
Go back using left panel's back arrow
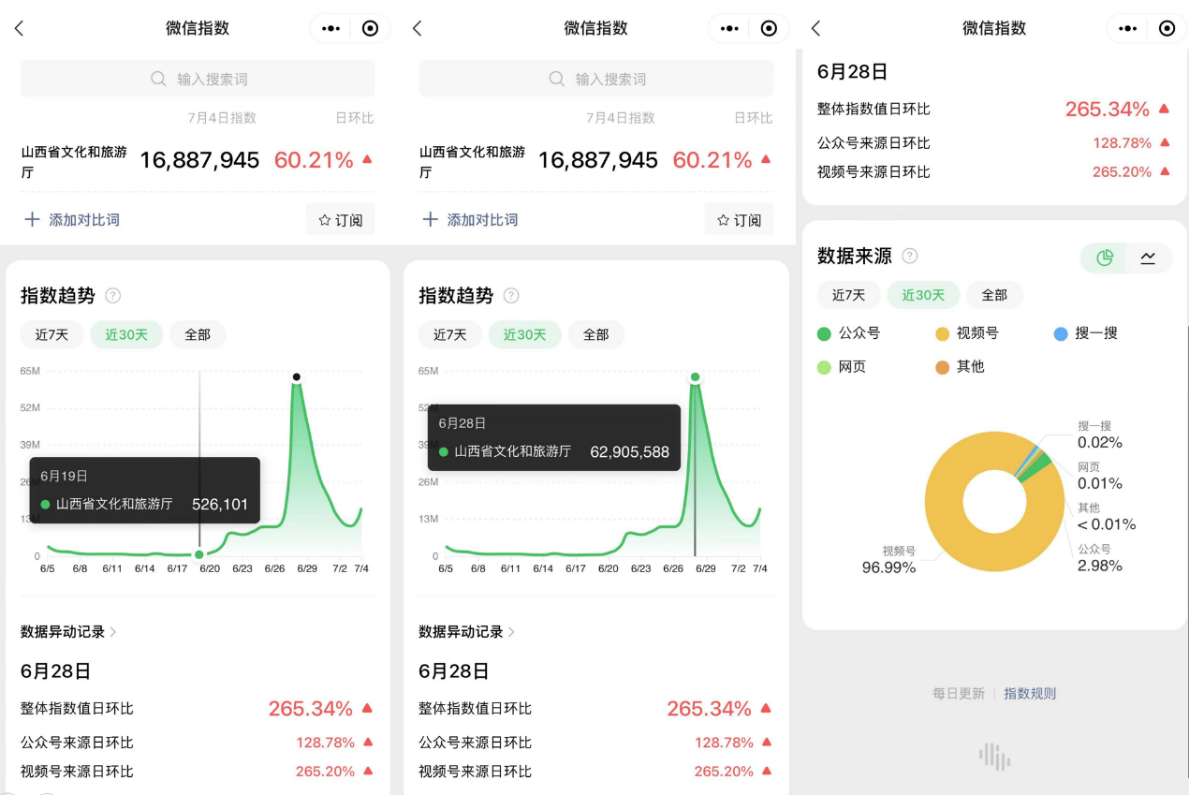click(x=19, y=29)
